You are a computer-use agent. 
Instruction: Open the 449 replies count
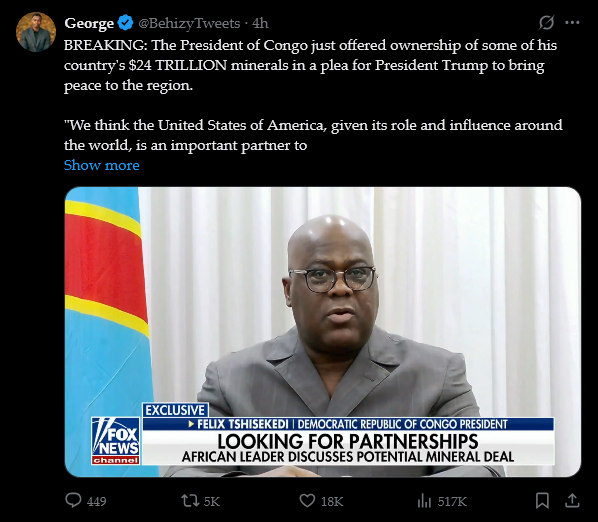click(x=96, y=501)
